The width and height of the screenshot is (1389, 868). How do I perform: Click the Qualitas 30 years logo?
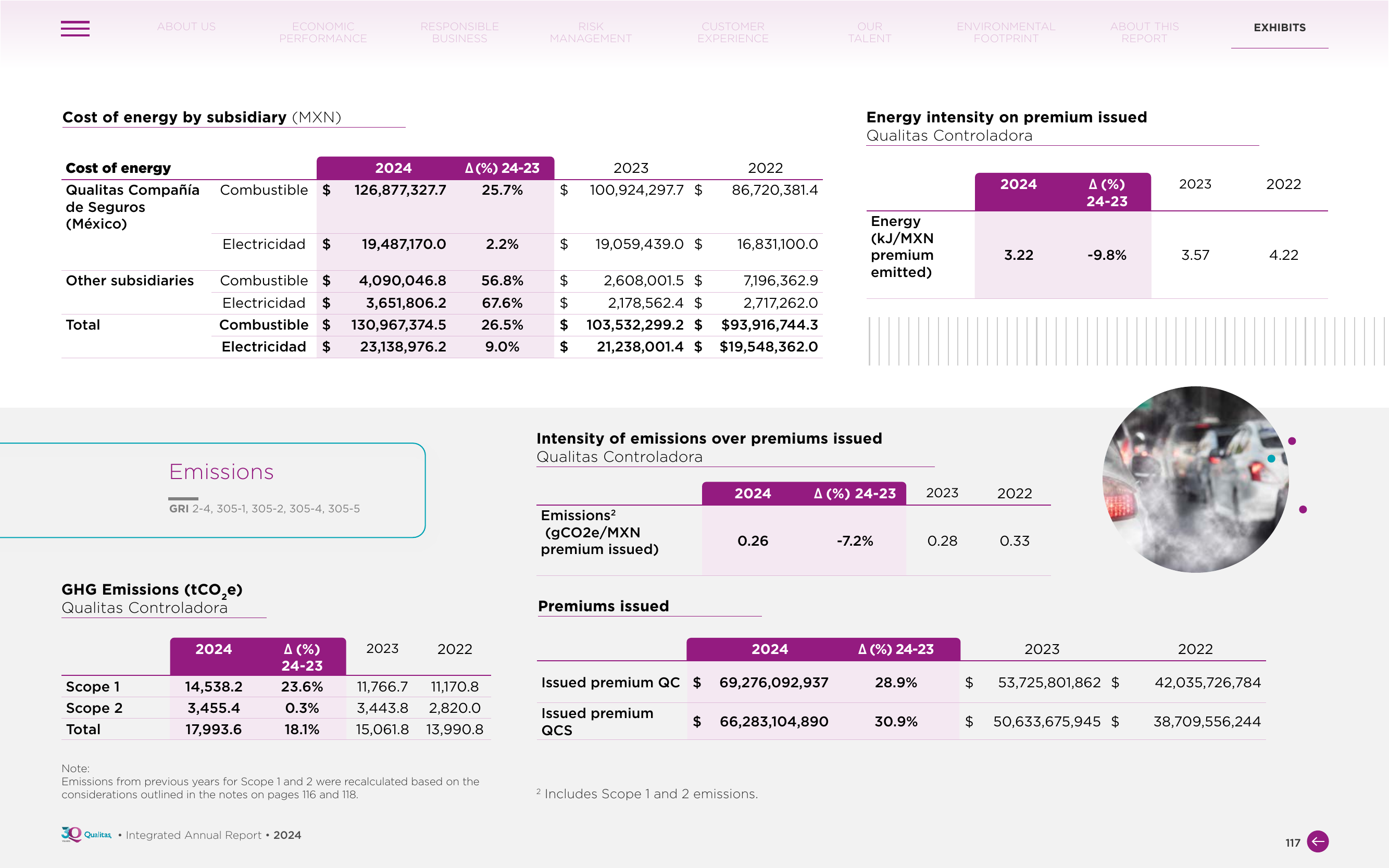click(x=86, y=834)
